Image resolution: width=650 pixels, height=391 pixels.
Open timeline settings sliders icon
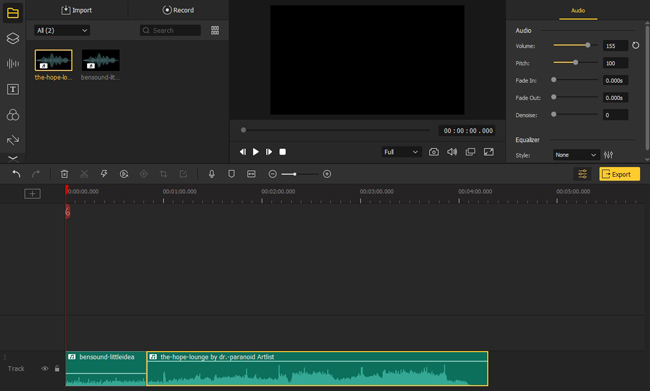(x=582, y=174)
